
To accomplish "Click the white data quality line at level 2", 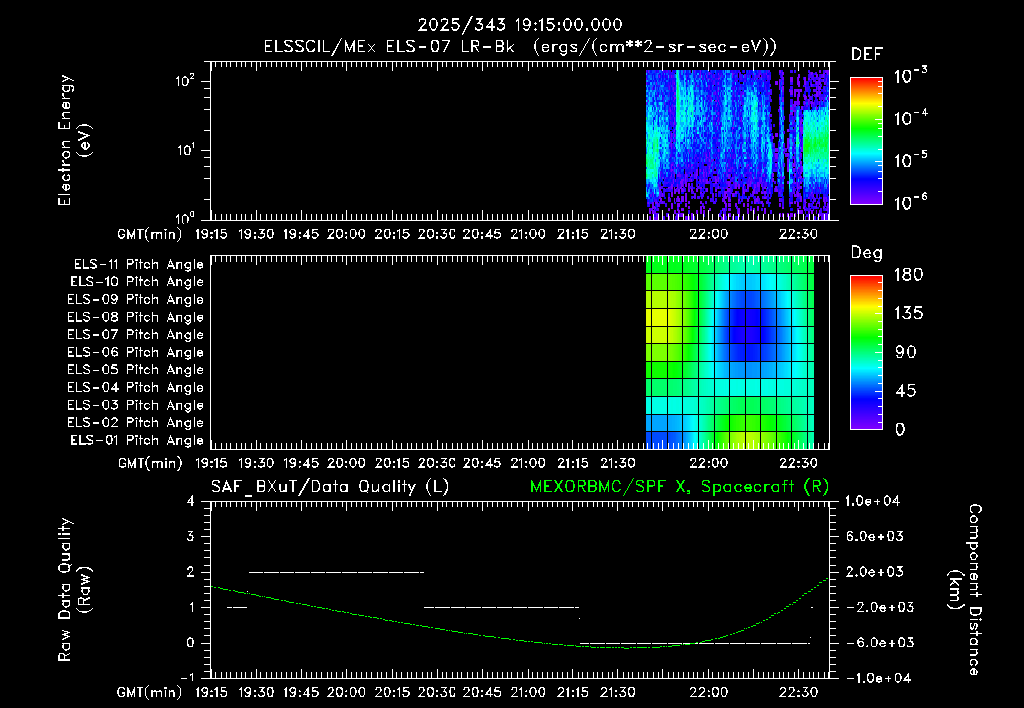I will 336,572.
